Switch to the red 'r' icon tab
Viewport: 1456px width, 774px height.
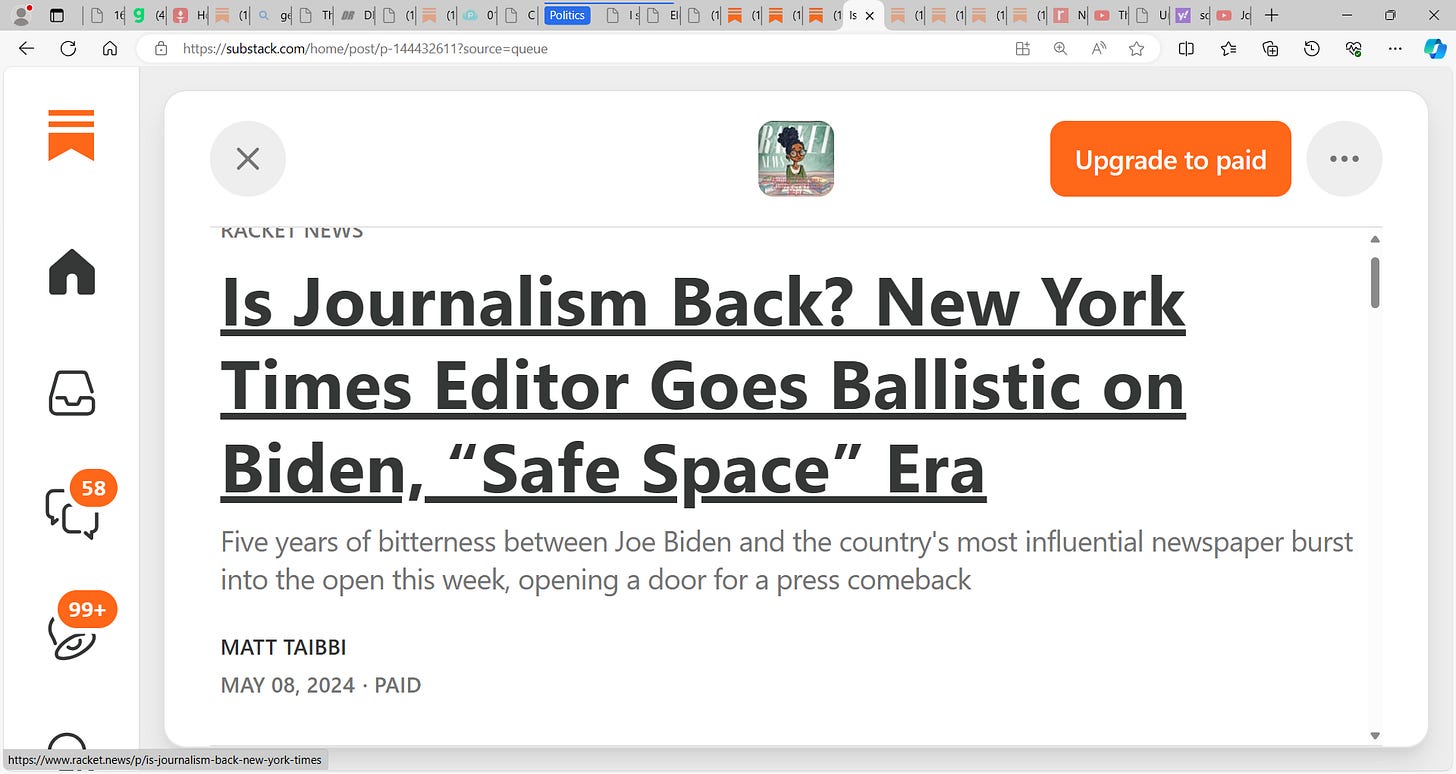[1069, 15]
